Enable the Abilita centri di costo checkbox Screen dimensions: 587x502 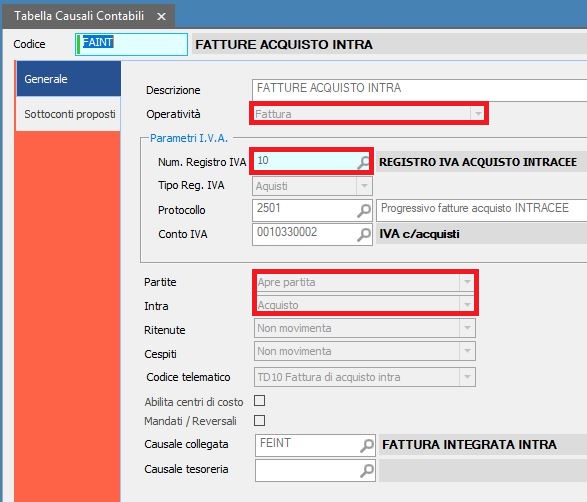(x=259, y=401)
